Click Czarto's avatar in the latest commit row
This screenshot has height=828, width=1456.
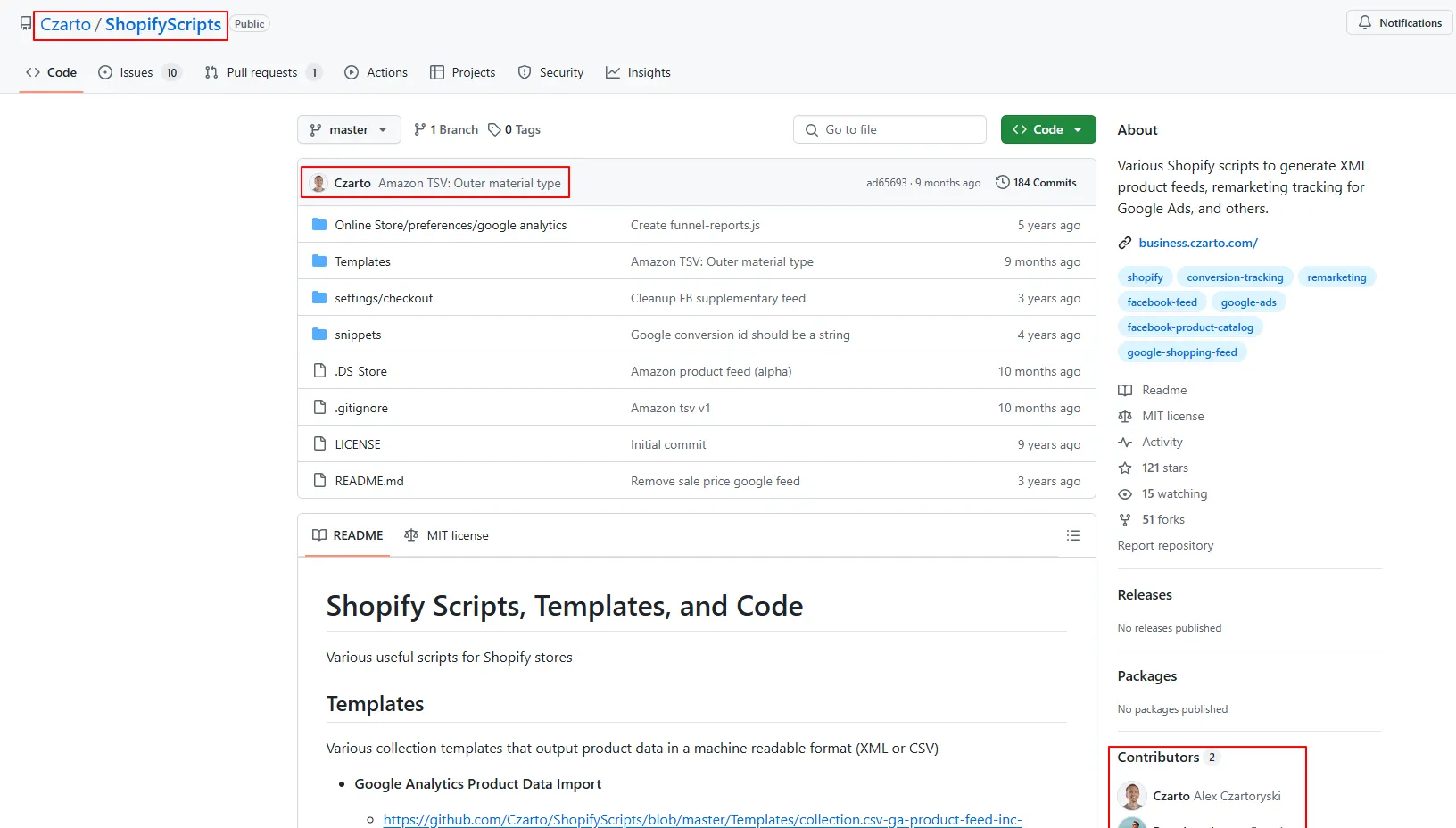(x=318, y=183)
